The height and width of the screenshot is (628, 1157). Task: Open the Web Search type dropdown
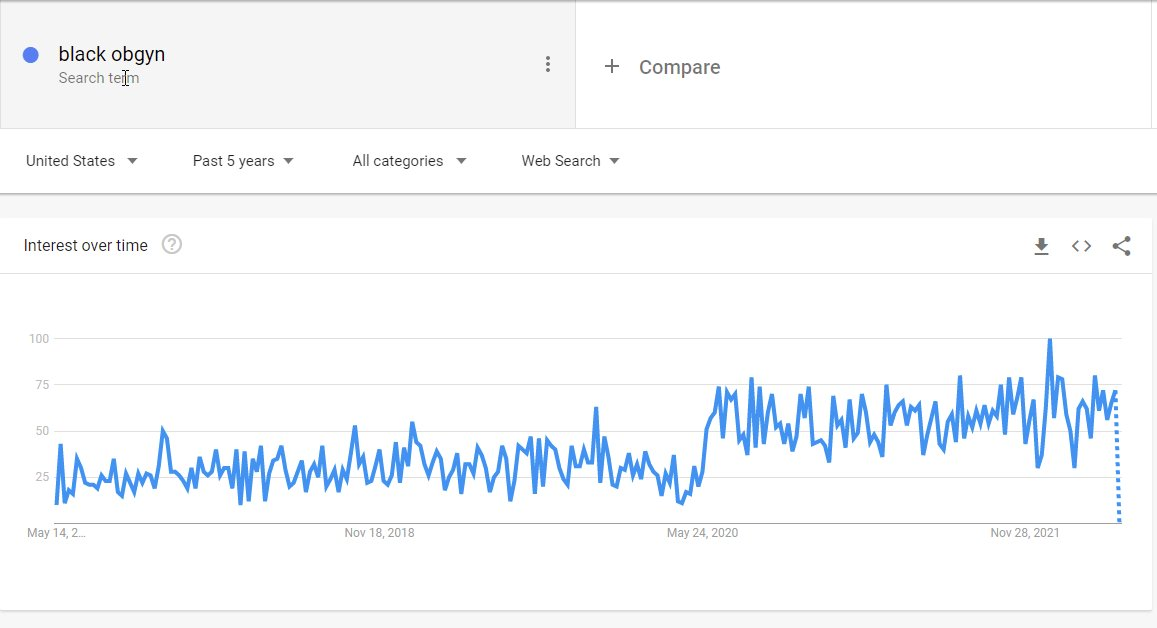coord(570,161)
